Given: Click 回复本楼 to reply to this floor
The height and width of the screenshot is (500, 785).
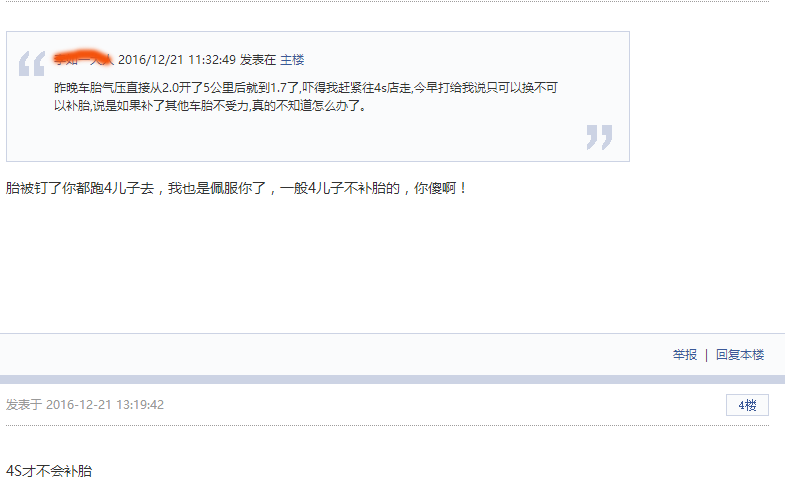Looking at the screenshot, I should 740,355.
